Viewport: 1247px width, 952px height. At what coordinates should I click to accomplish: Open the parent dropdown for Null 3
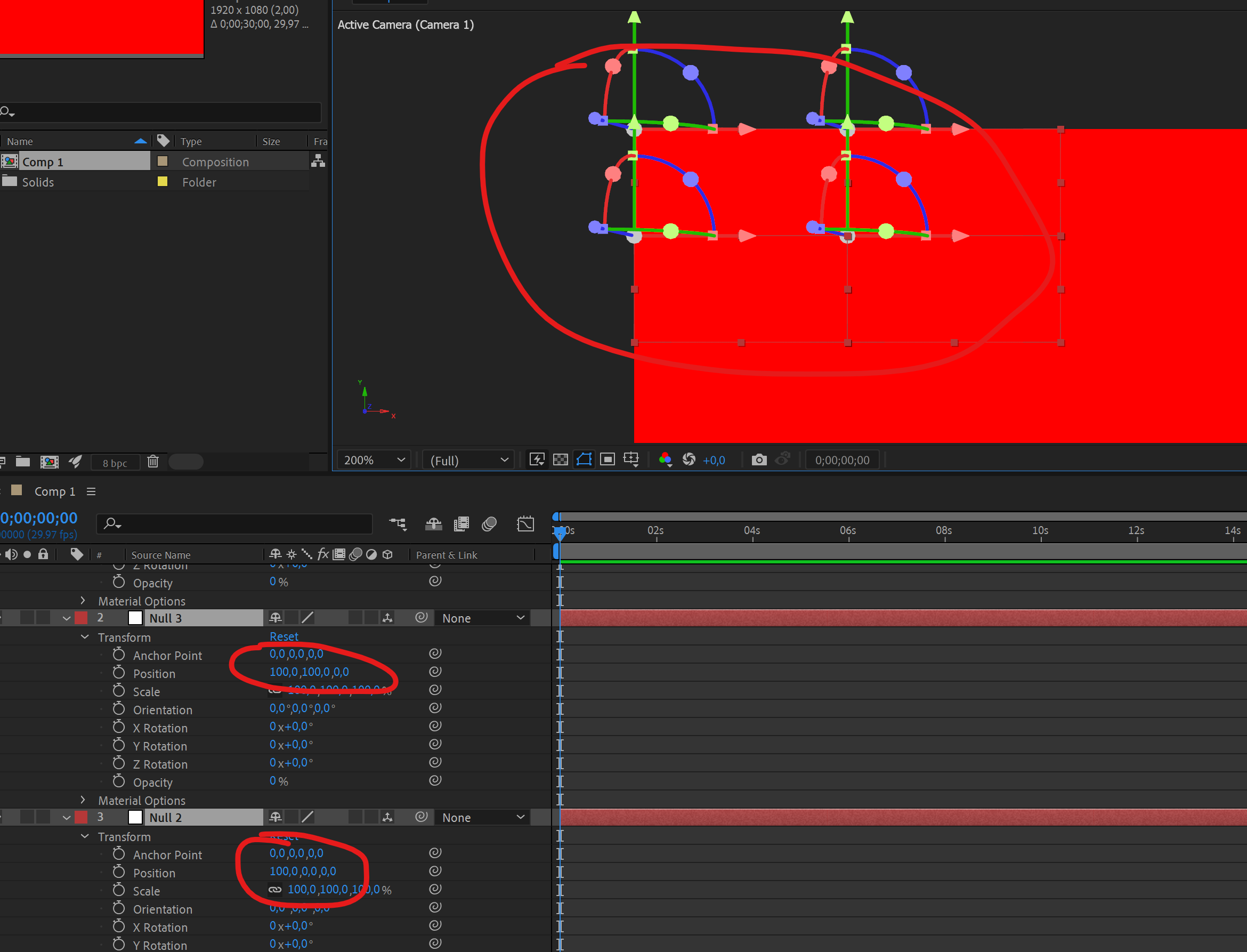coord(482,618)
